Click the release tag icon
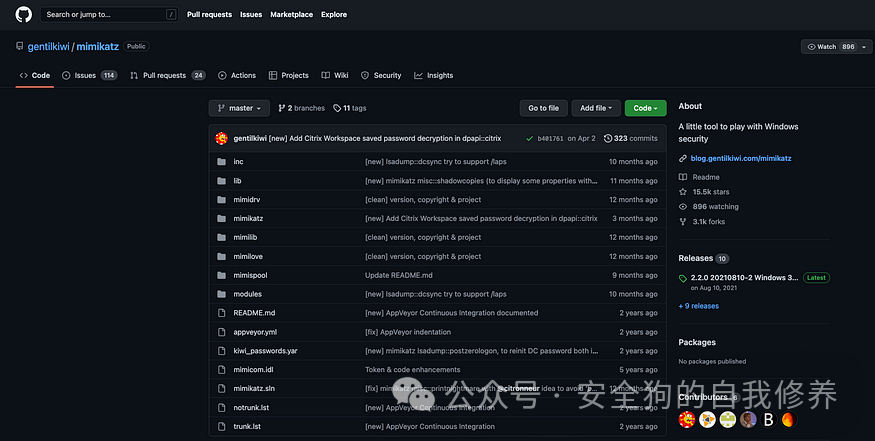 pyautogui.click(x=682, y=279)
